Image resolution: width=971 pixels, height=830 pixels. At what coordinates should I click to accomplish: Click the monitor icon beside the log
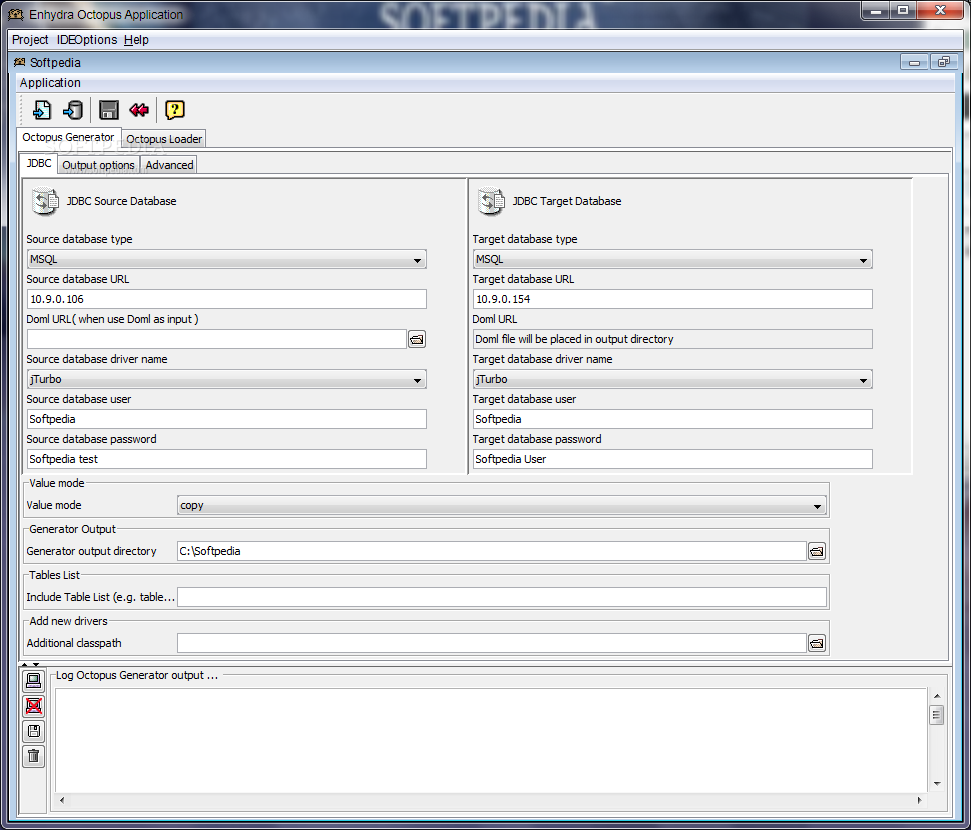coord(33,681)
